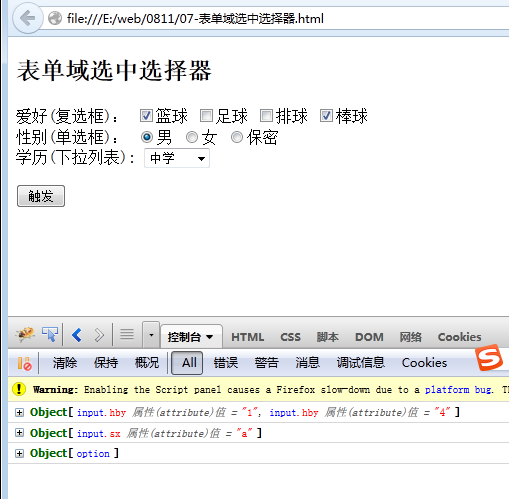Click the 概况 profile button
509x499 pixels.
click(x=147, y=363)
